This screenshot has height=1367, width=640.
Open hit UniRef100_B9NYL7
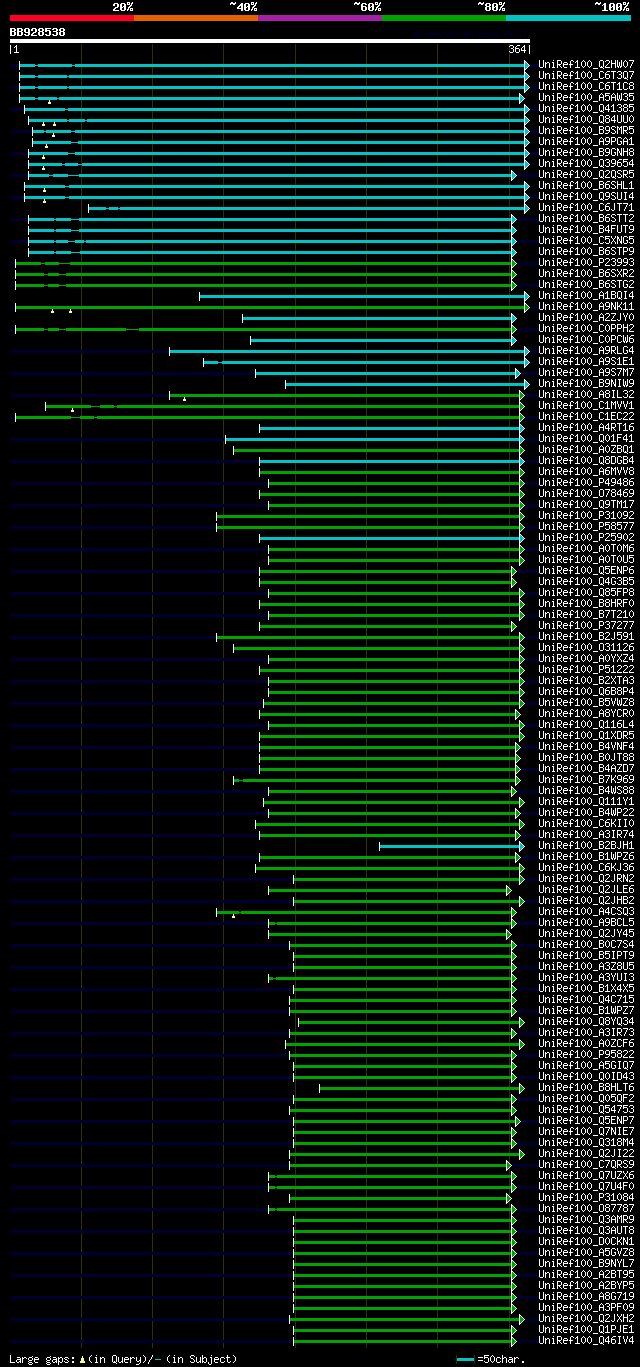tap(586, 1263)
